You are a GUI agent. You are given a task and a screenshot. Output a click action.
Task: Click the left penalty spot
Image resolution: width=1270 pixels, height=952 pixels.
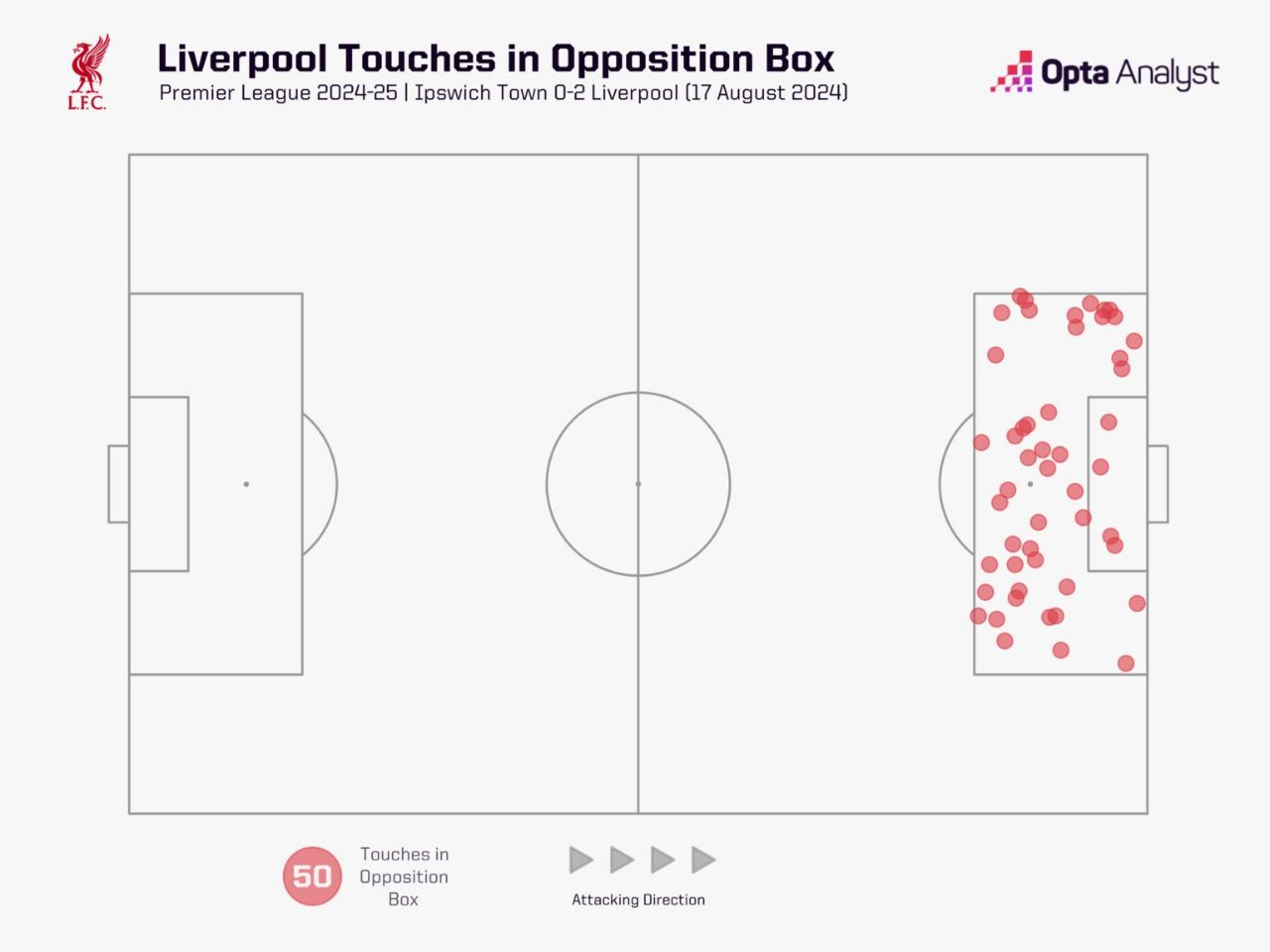tap(246, 484)
